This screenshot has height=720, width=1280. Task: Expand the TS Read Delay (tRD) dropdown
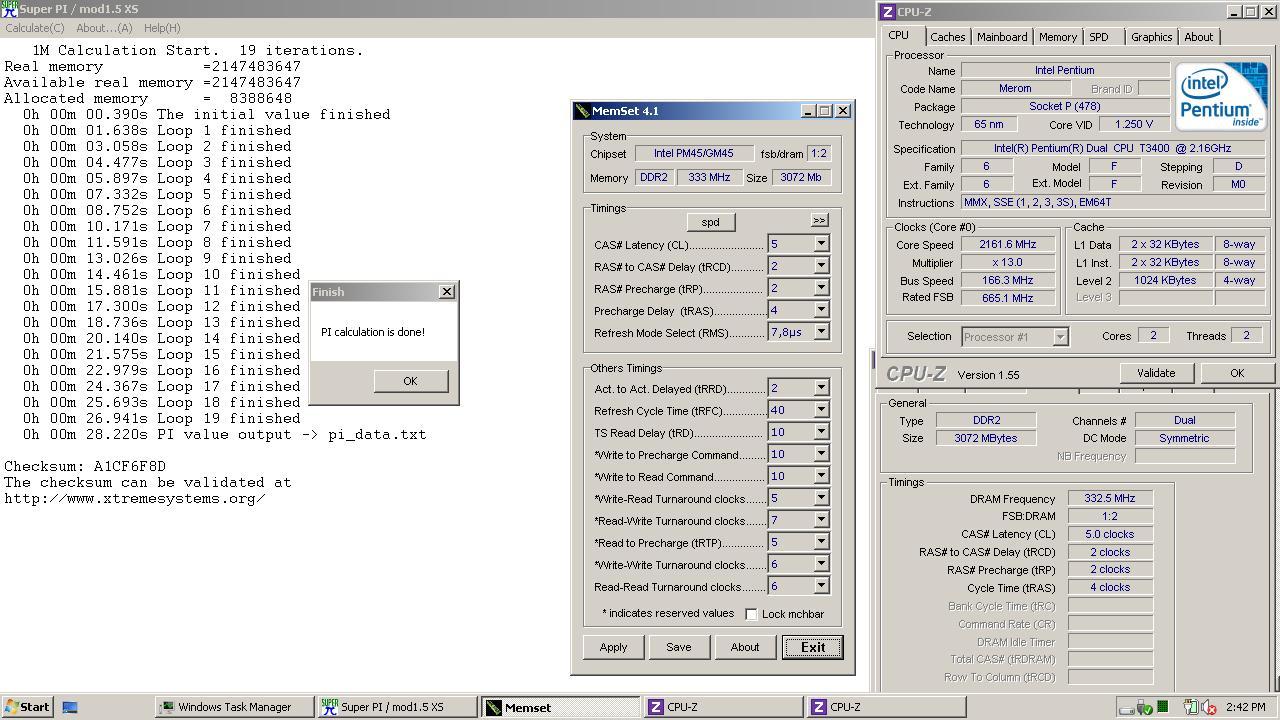[820, 432]
